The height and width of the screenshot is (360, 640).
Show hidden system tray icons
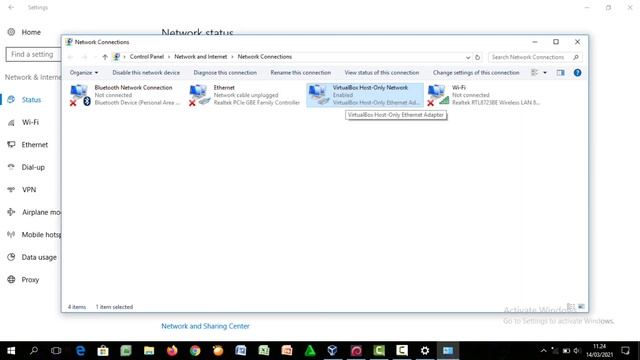point(543,351)
